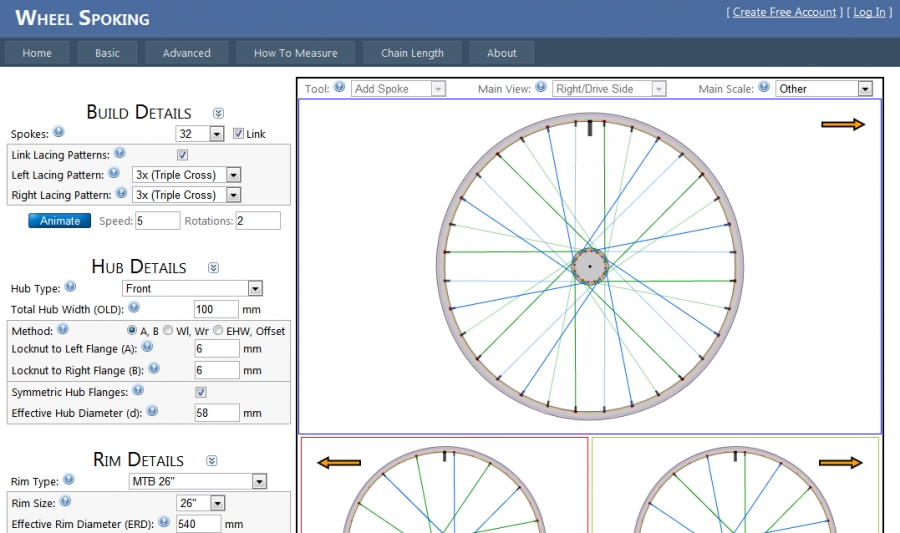Click the Create Free Account link

[784, 12]
